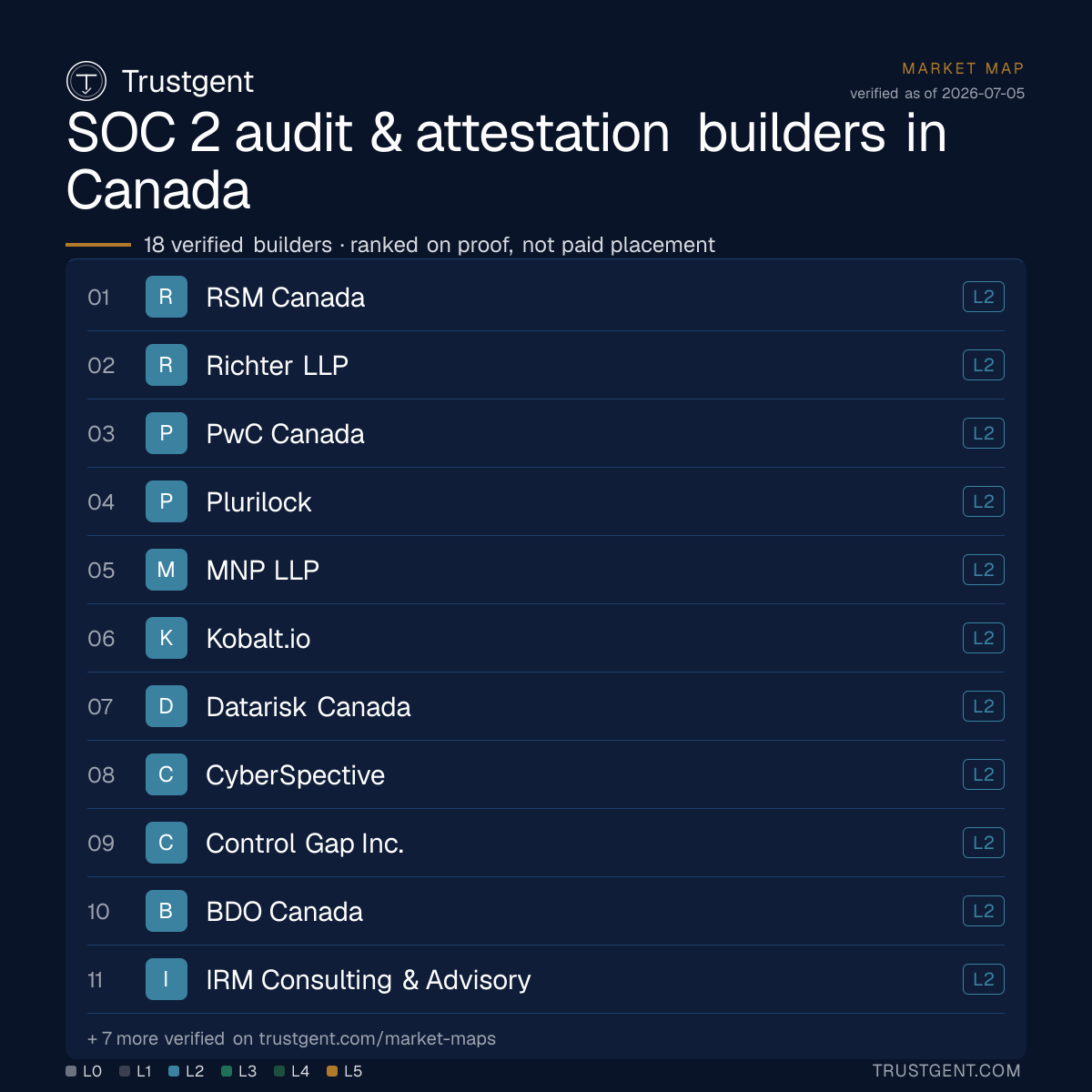Open the CyberSpective listing

coord(546,774)
